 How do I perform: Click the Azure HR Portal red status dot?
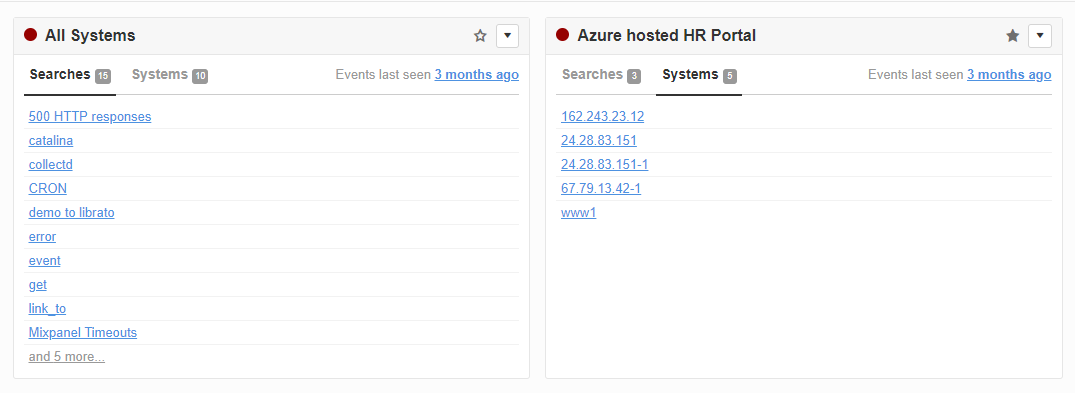point(563,35)
